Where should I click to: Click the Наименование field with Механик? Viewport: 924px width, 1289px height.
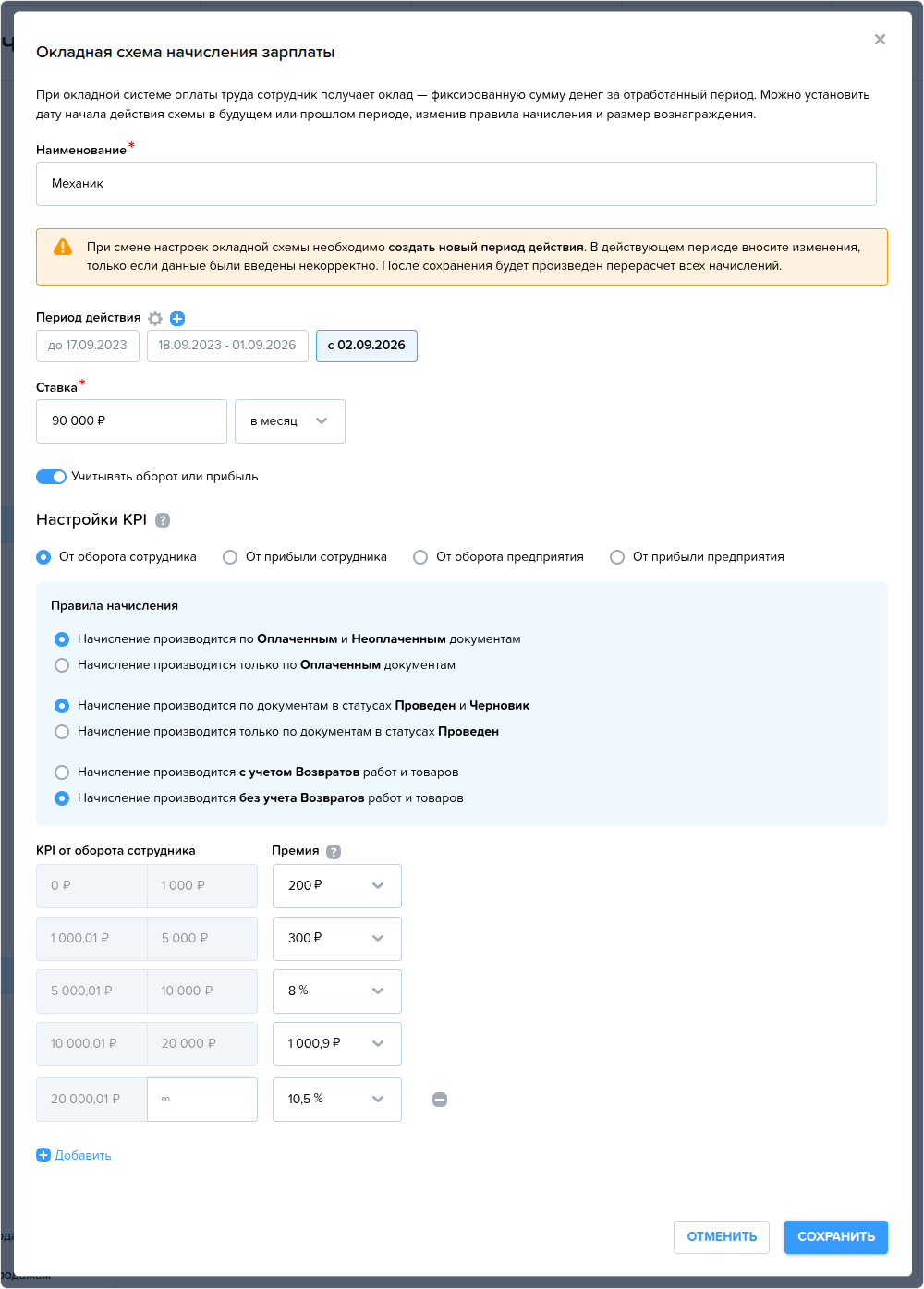click(456, 184)
